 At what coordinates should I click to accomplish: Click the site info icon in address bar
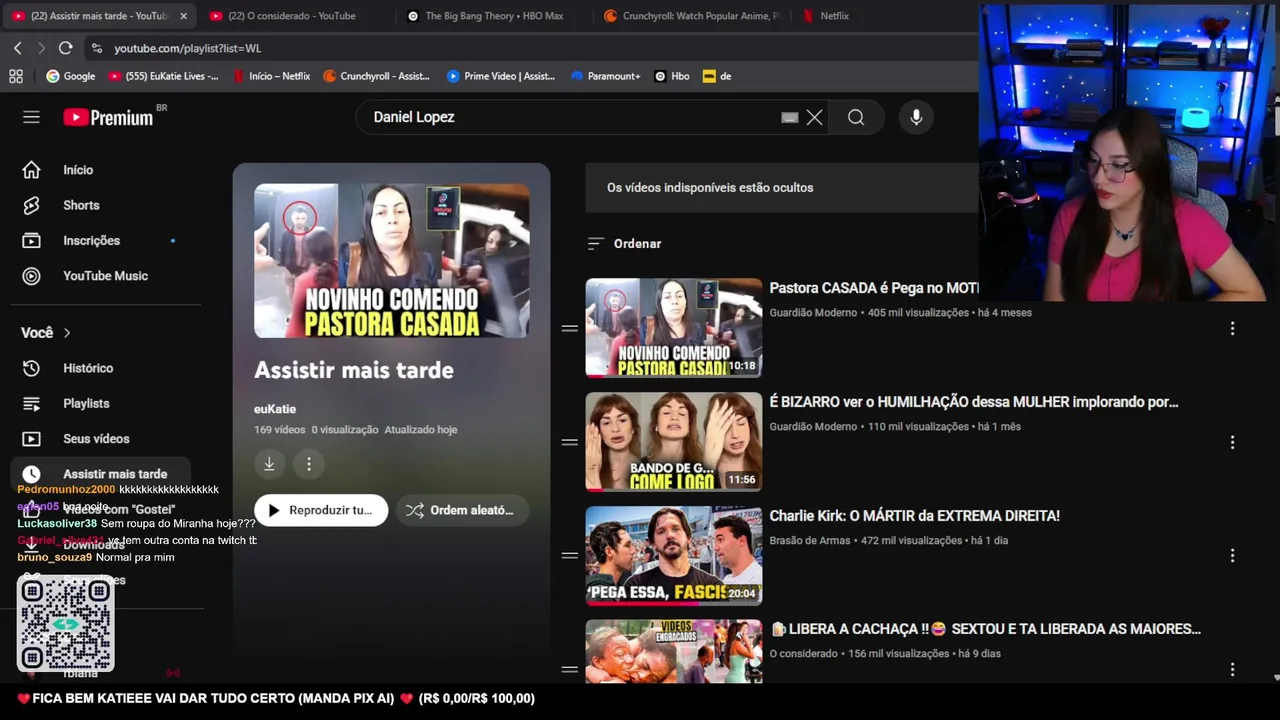click(96, 48)
